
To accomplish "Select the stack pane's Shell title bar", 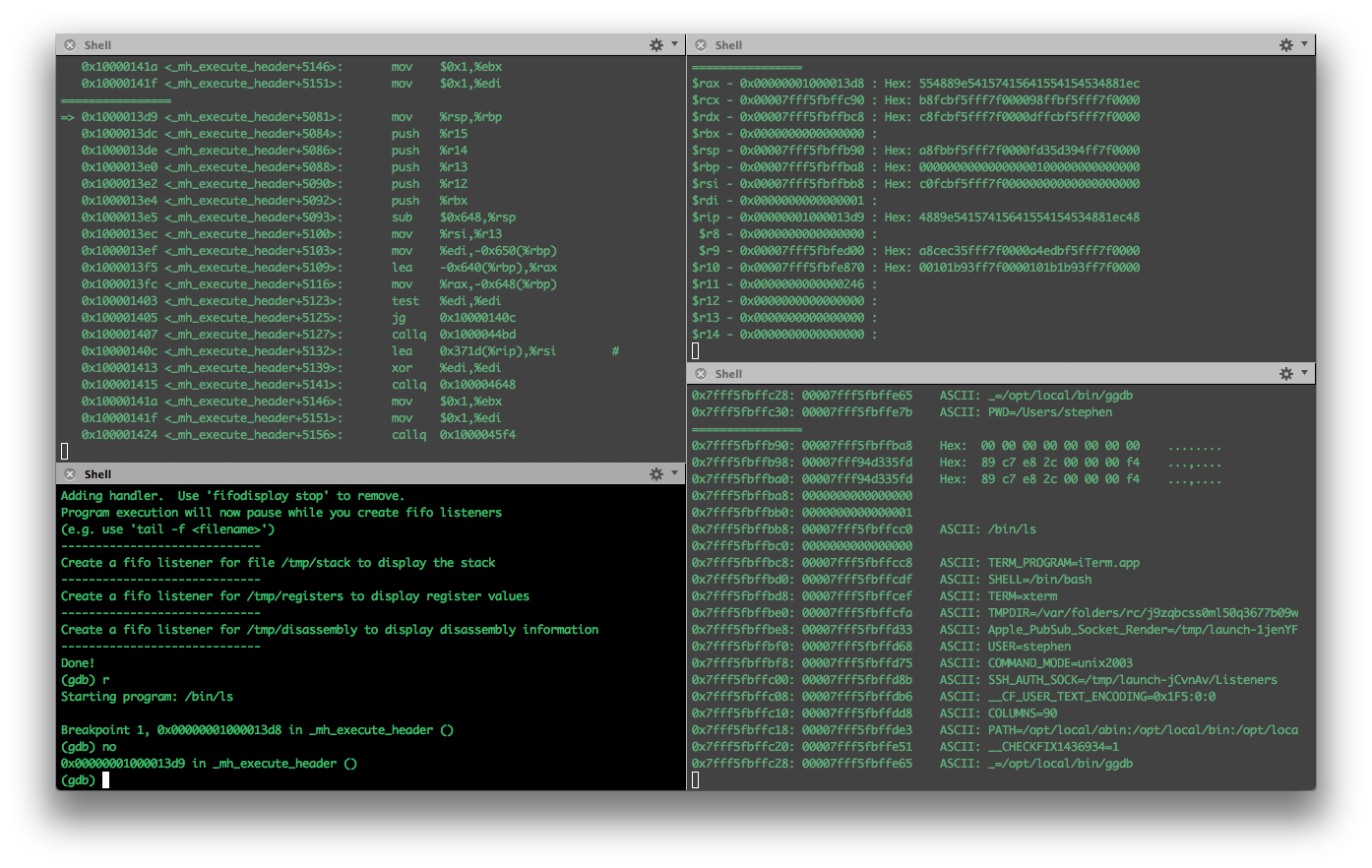I will pos(1001,374).
